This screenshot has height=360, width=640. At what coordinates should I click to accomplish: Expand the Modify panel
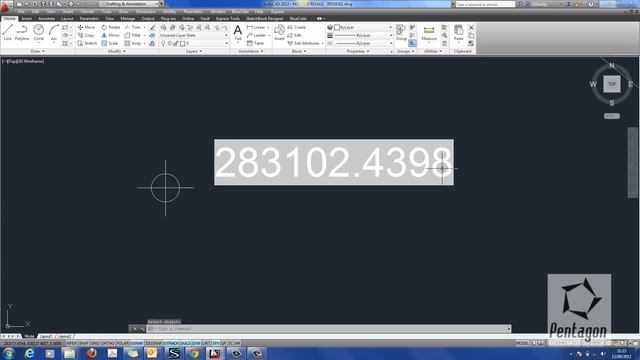pos(117,51)
